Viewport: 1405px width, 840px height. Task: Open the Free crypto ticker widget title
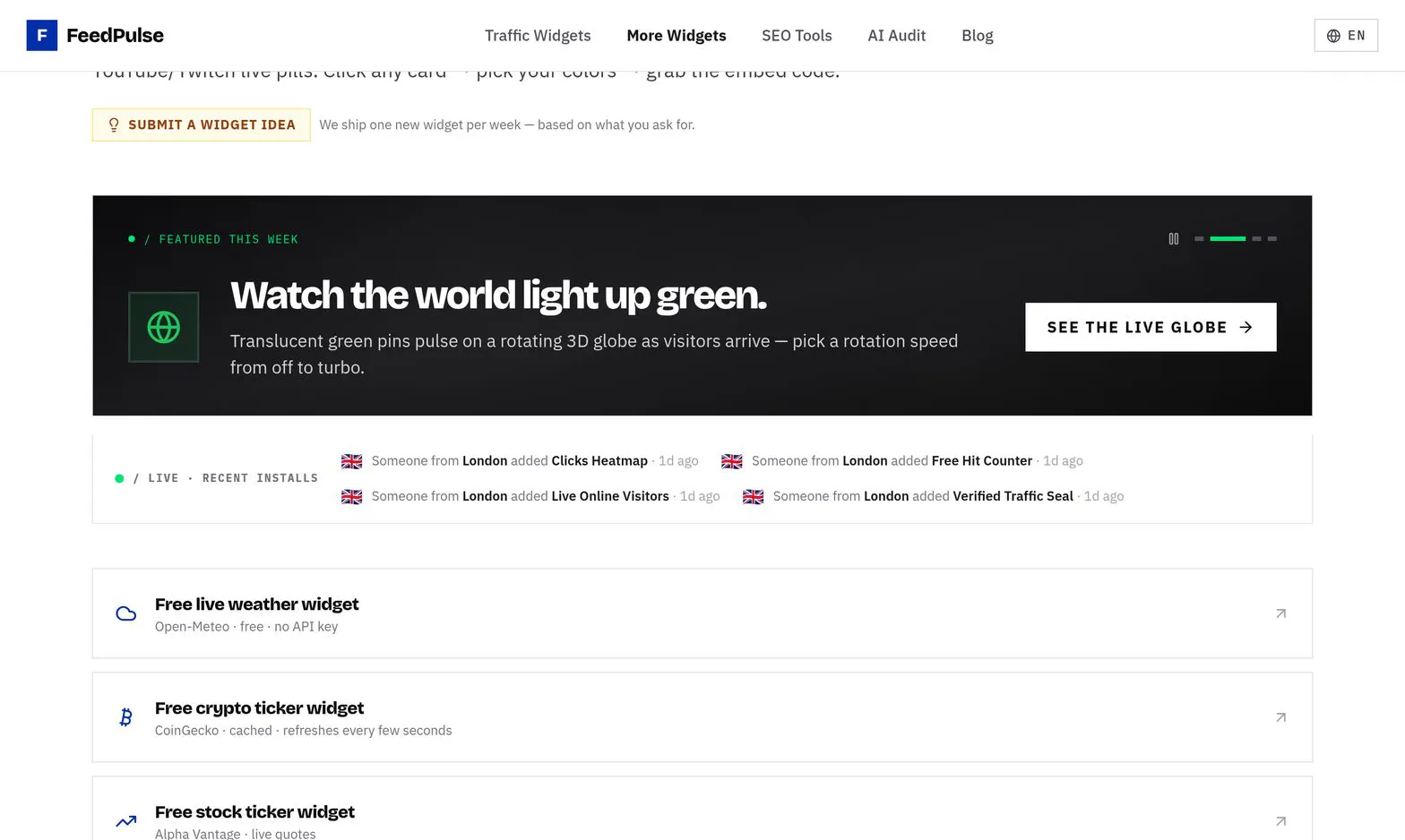point(260,708)
